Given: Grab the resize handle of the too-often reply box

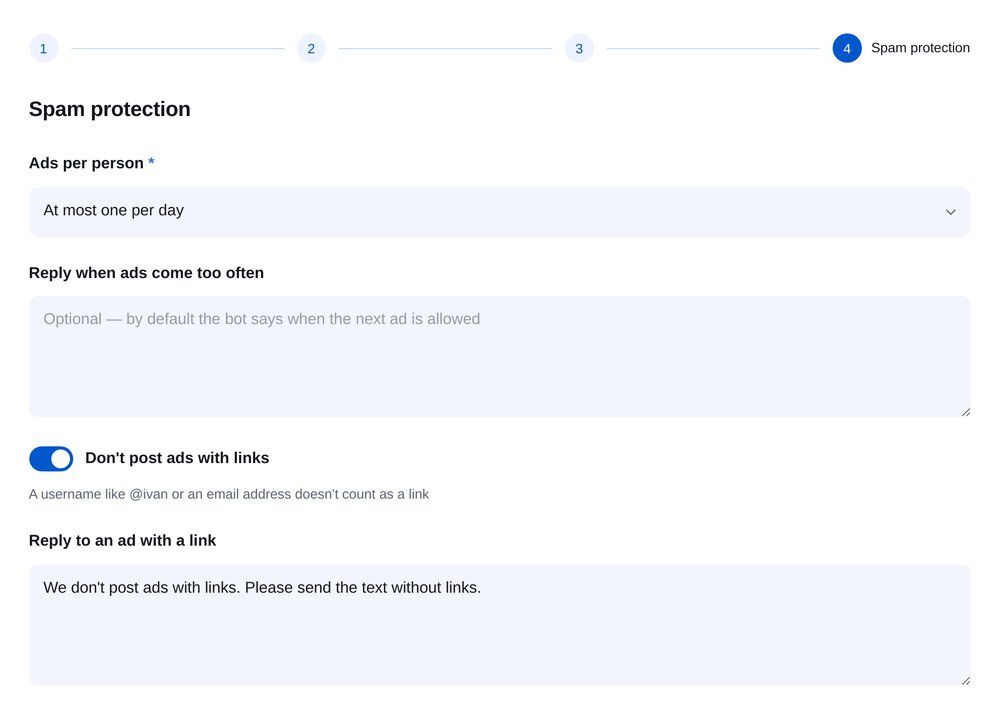Looking at the screenshot, I should tap(966, 412).
